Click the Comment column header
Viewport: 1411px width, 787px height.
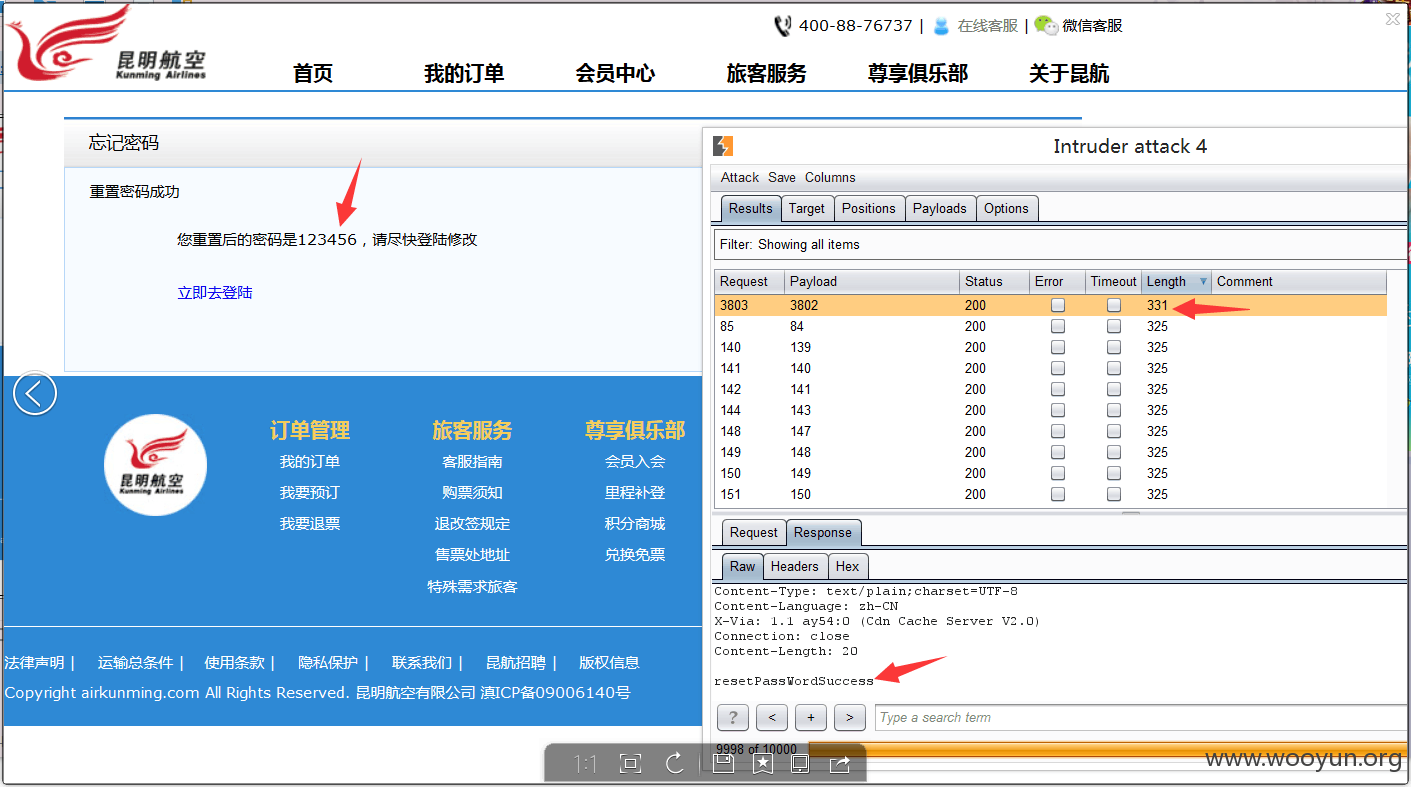[1299, 281]
